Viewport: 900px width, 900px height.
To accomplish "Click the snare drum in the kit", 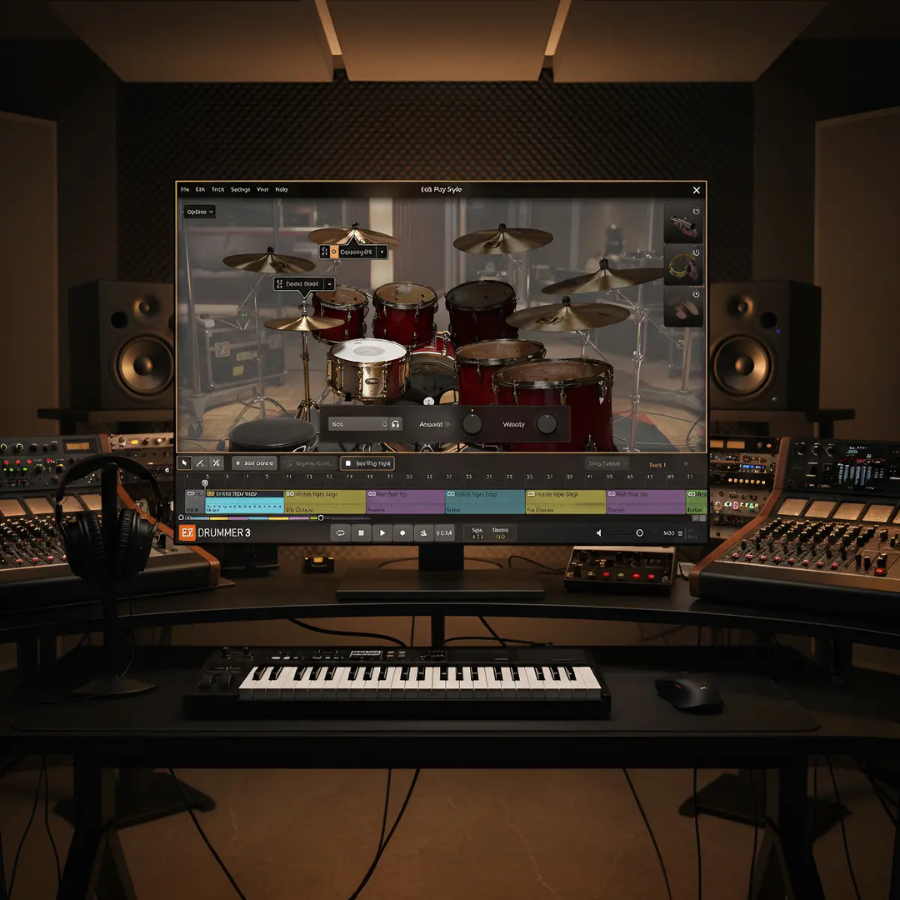I will coord(367,368).
